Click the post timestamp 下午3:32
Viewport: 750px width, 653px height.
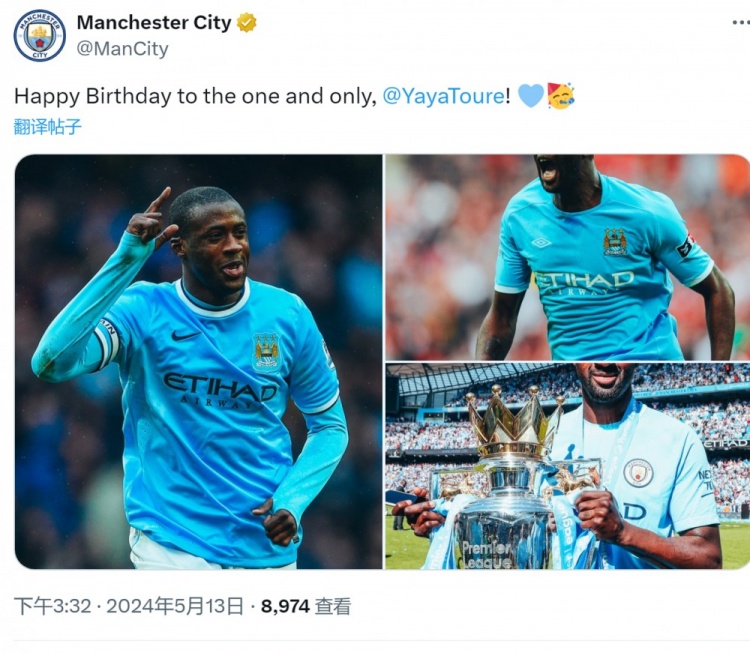click(x=53, y=607)
